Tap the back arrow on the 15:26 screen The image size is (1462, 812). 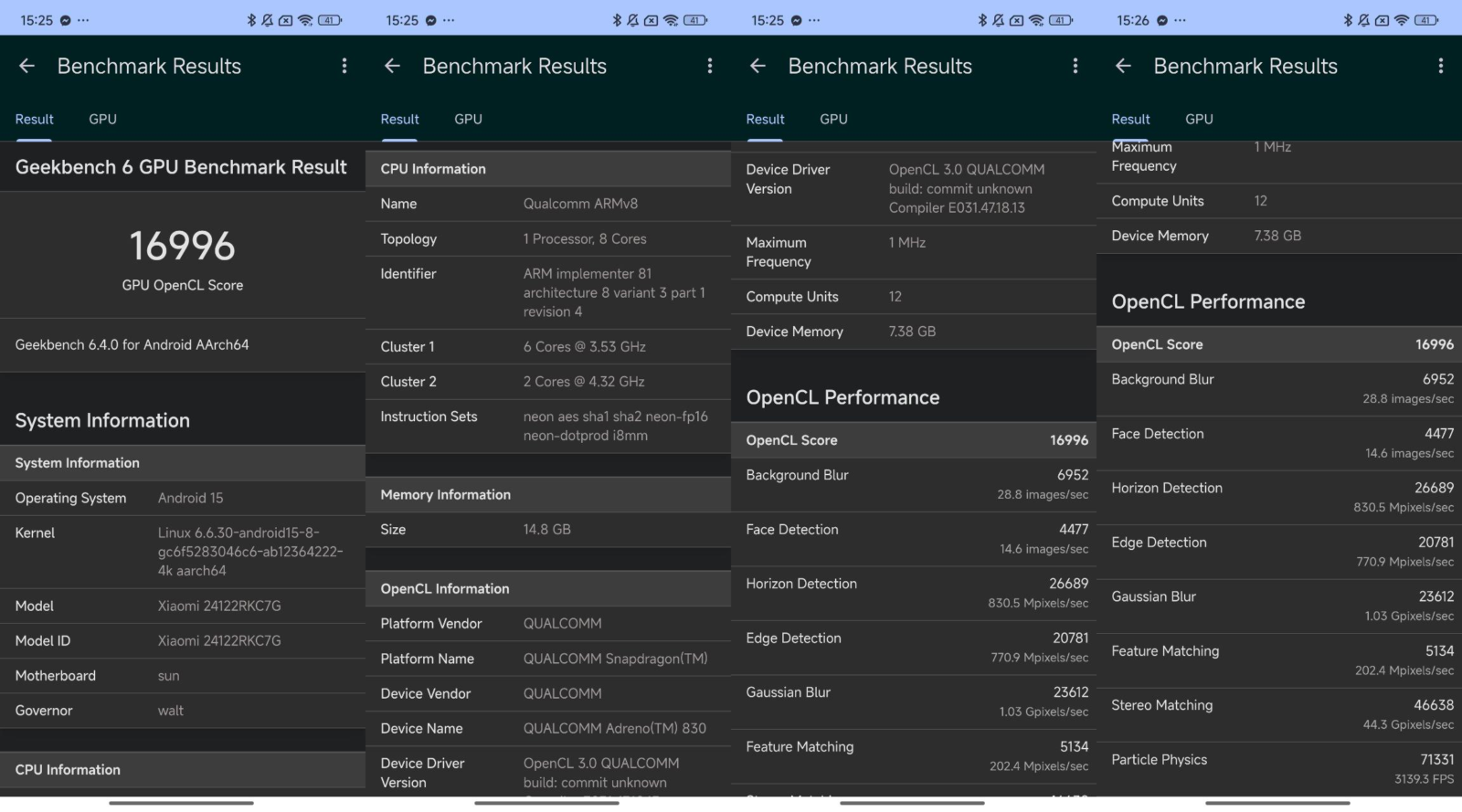tap(1123, 66)
